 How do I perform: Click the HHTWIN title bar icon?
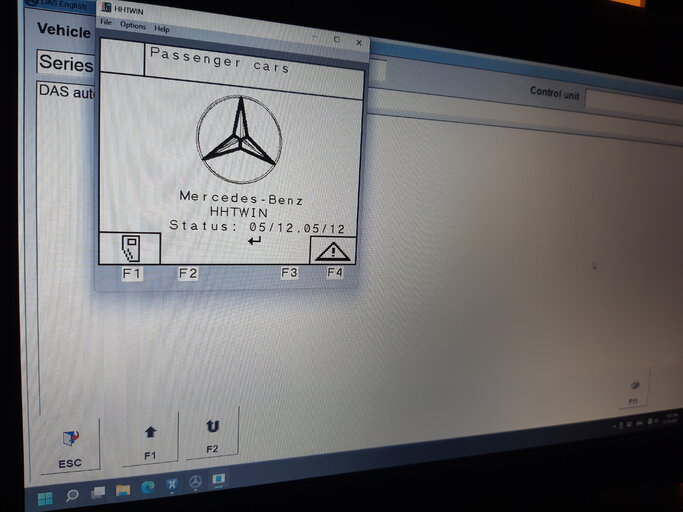106,7
